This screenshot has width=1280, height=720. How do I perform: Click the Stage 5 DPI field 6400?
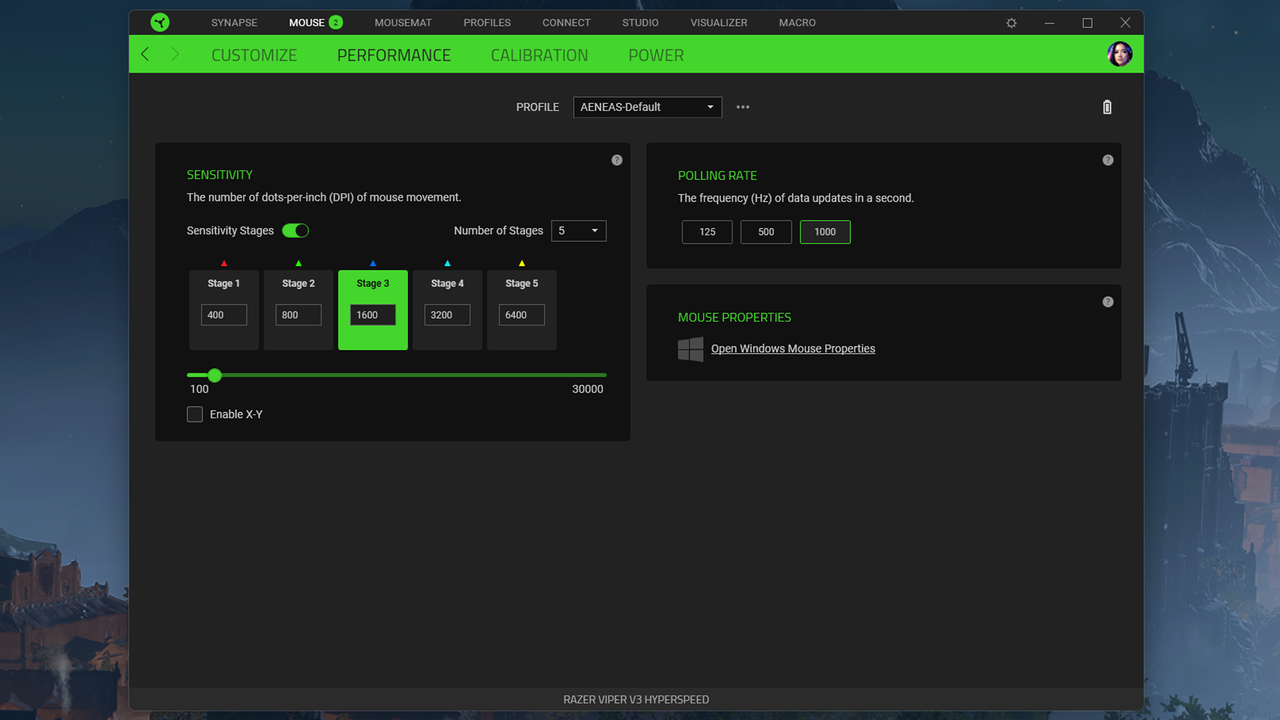[522, 315]
